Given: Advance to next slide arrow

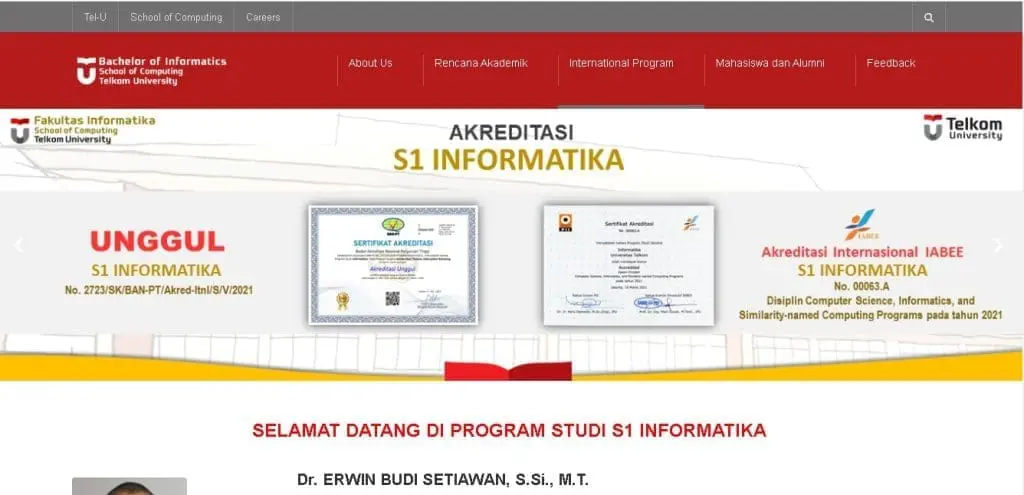Looking at the screenshot, I should click(x=997, y=246).
